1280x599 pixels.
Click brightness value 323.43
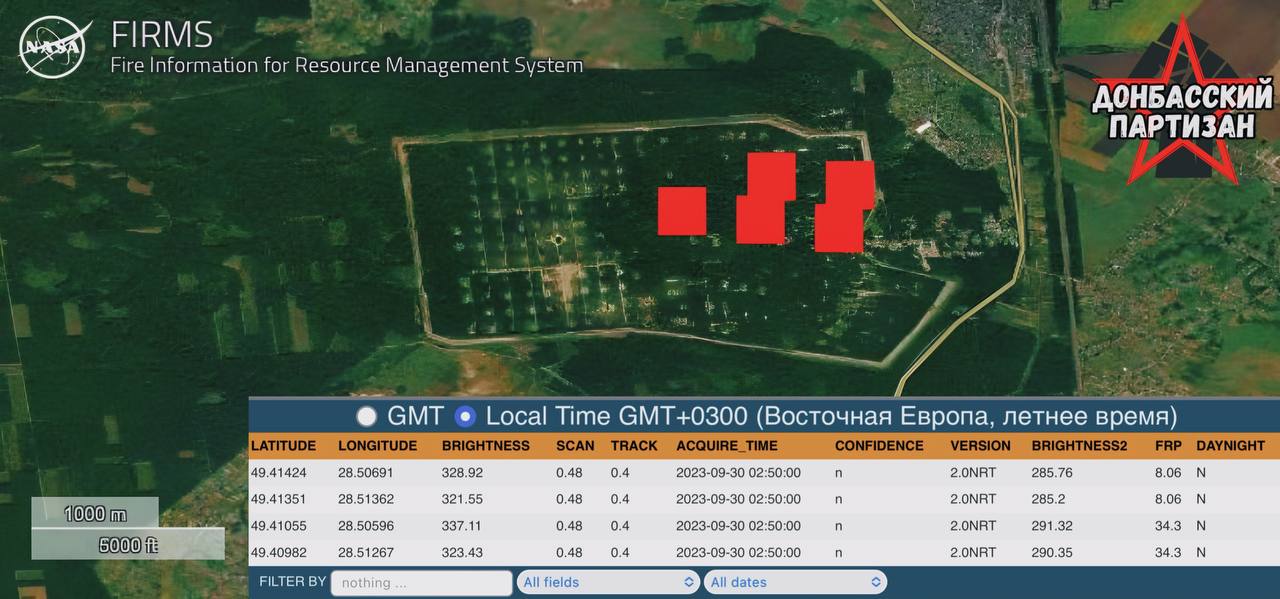[462, 552]
